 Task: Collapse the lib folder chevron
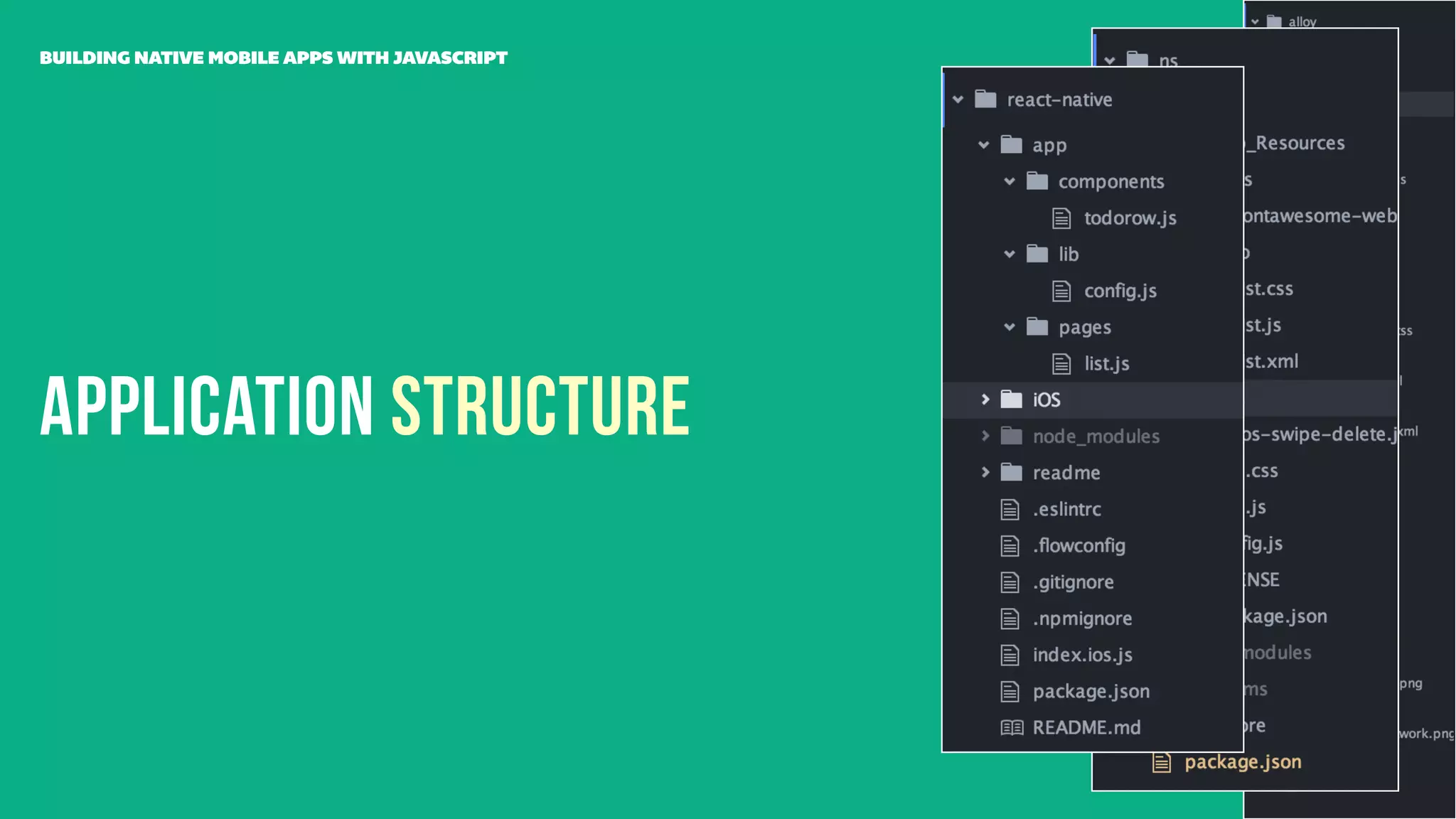click(1010, 254)
